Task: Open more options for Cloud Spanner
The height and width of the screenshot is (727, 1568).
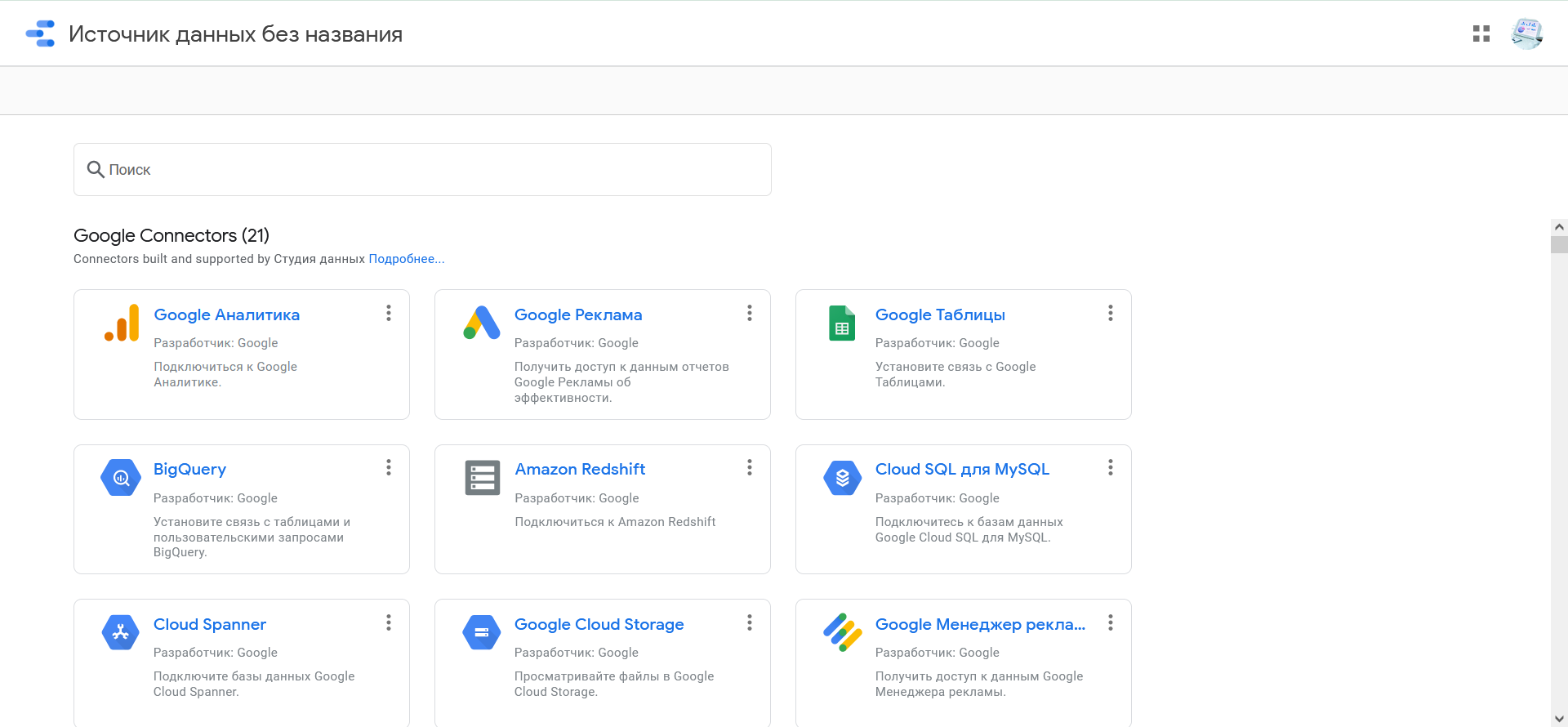Action: tap(389, 622)
